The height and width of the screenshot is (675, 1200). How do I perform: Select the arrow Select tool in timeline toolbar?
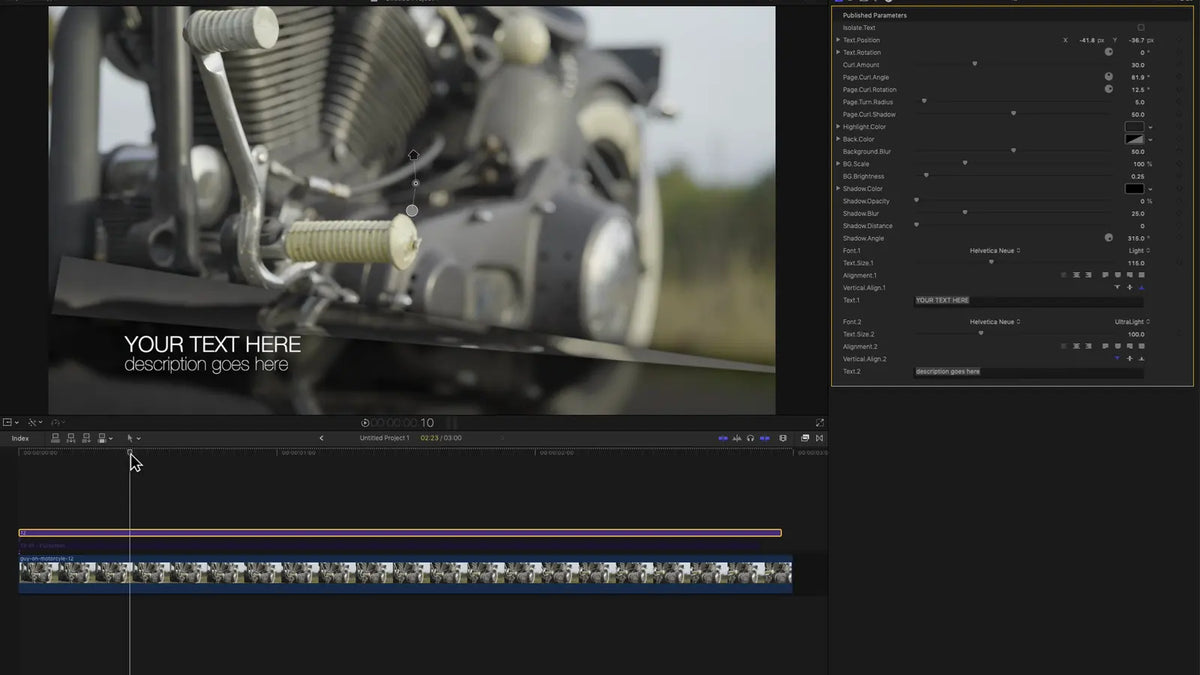pyautogui.click(x=130, y=438)
